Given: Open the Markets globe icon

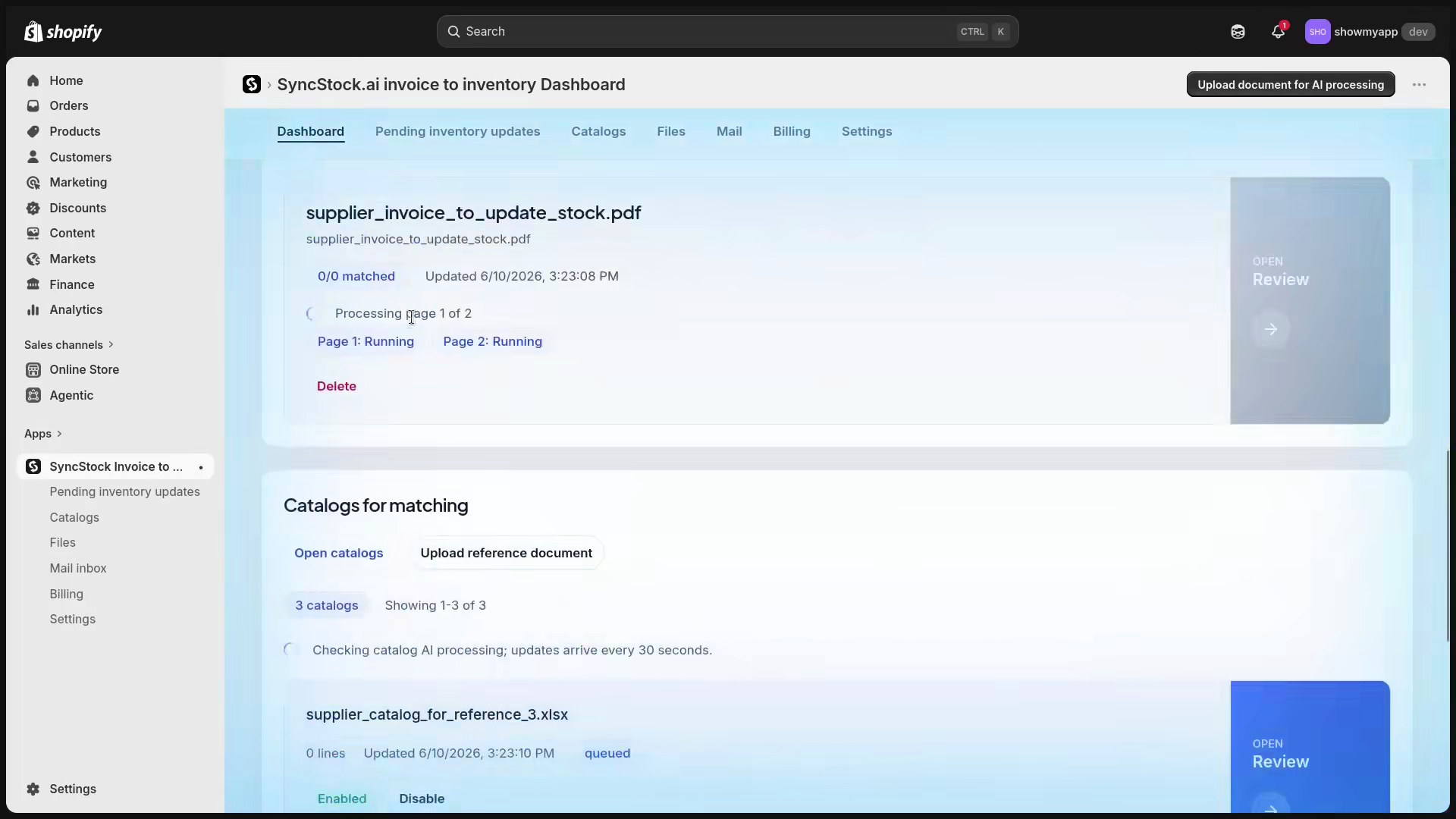Looking at the screenshot, I should coord(33,259).
